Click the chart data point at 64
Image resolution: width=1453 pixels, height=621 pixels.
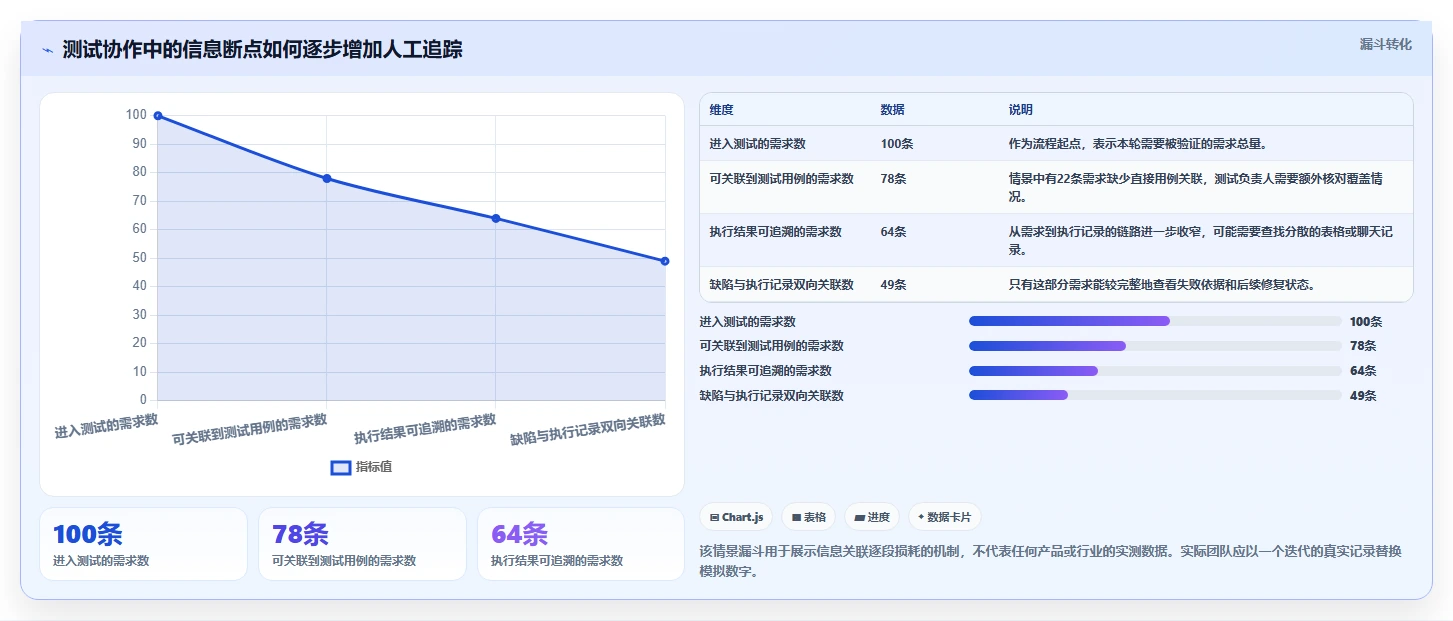496,218
